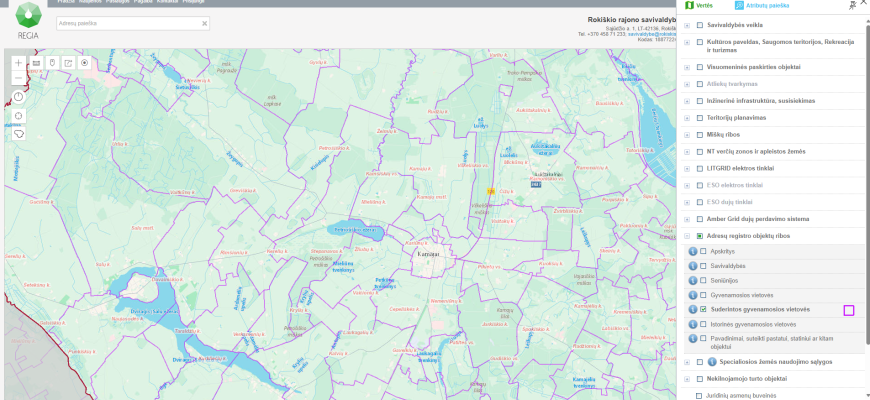Enable Miškų ribos layer checkbox
Viewport: 870px width, 400px height.
pos(700,135)
